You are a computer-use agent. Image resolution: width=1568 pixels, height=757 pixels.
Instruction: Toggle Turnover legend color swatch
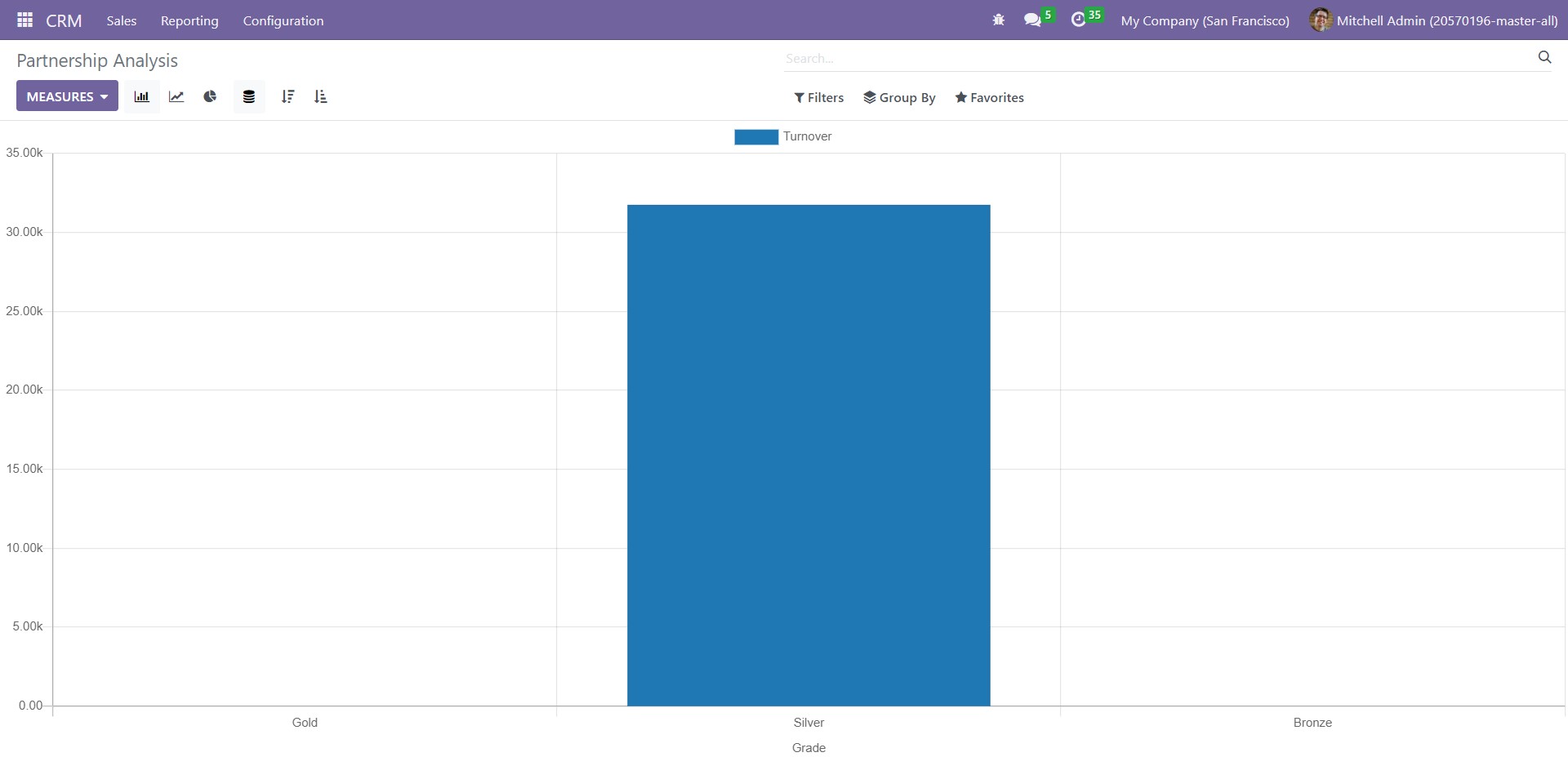click(756, 136)
